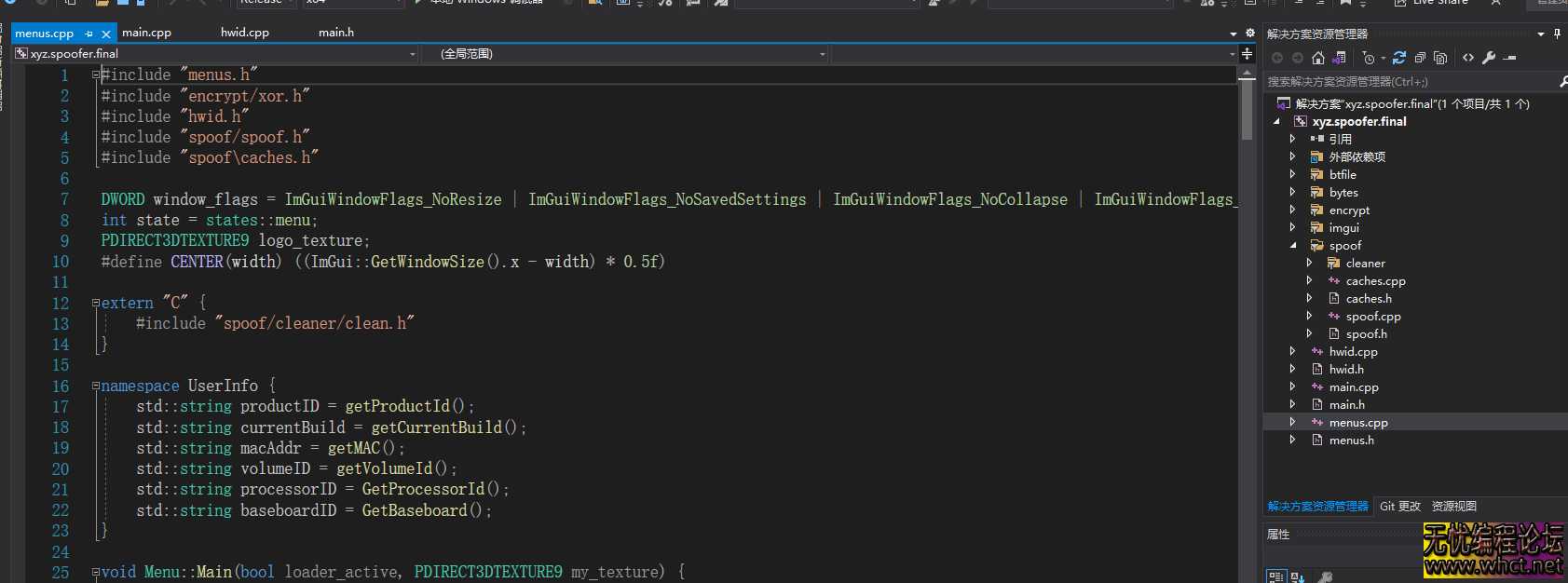The width and height of the screenshot is (1568, 583).
Task: Collapse the spoof folder node
Action: click(x=1292, y=245)
